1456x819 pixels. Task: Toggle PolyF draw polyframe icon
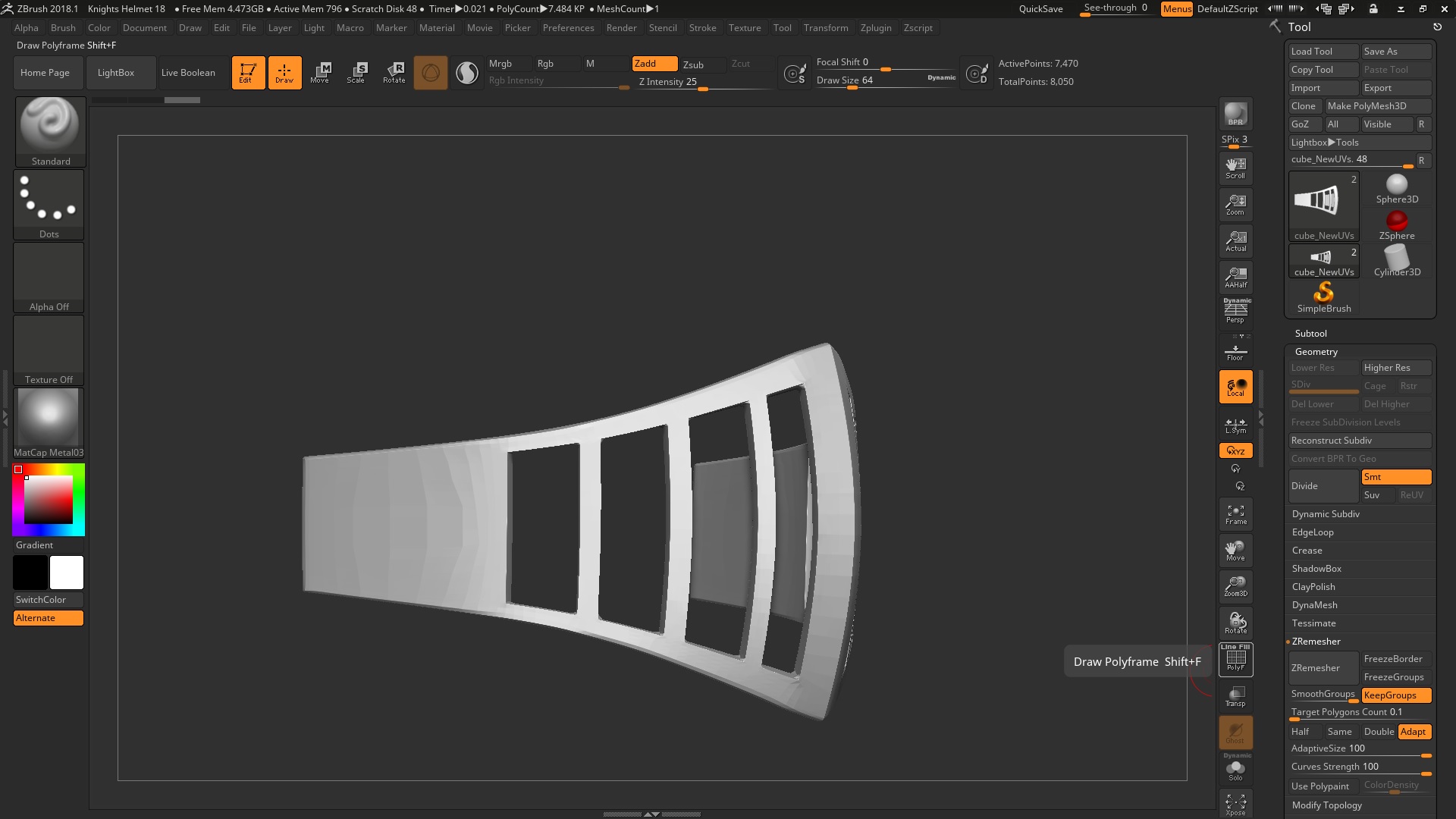(1235, 659)
